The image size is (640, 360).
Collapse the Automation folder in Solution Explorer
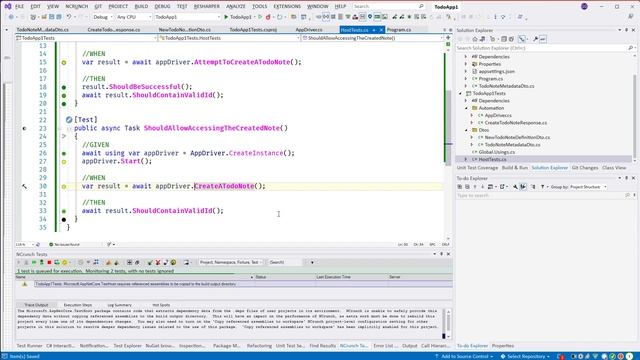pos(467,108)
